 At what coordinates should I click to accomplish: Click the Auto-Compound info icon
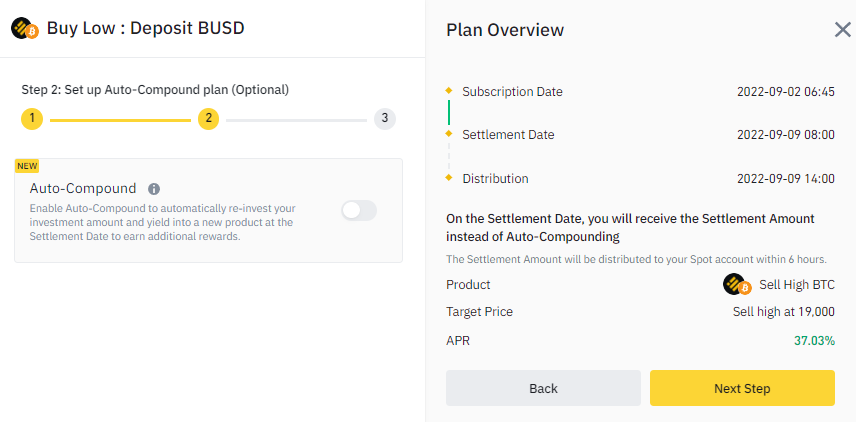click(x=154, y=188)
